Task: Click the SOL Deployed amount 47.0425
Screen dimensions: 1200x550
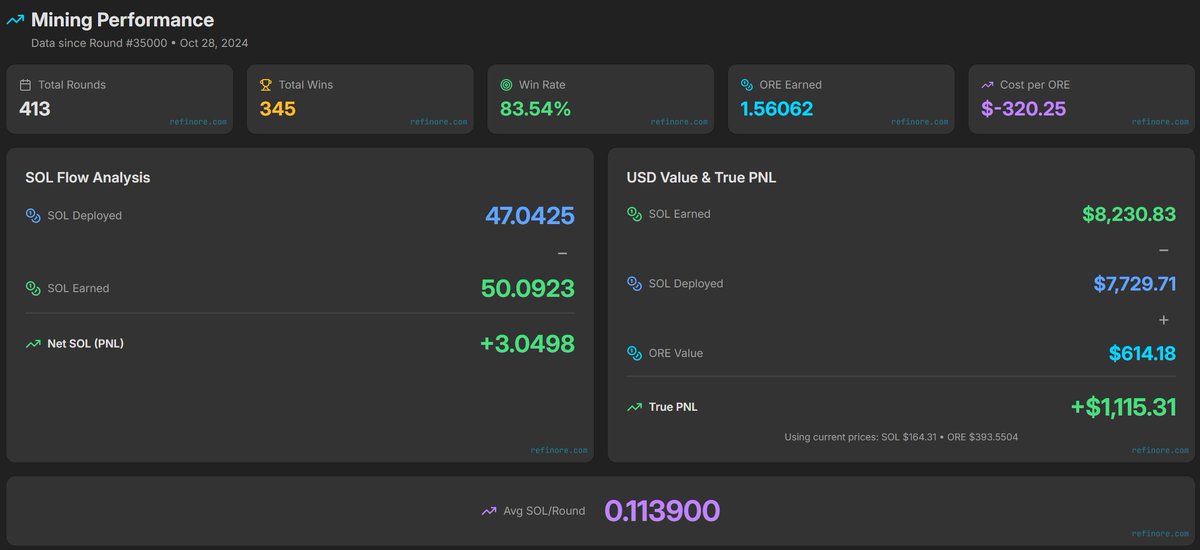Action: pos(530,215)
